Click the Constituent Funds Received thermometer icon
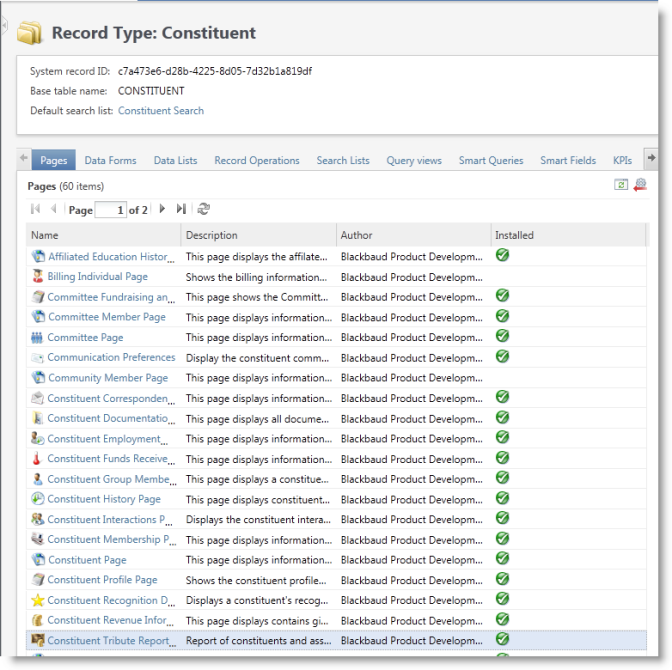 [x=38, y=459]
